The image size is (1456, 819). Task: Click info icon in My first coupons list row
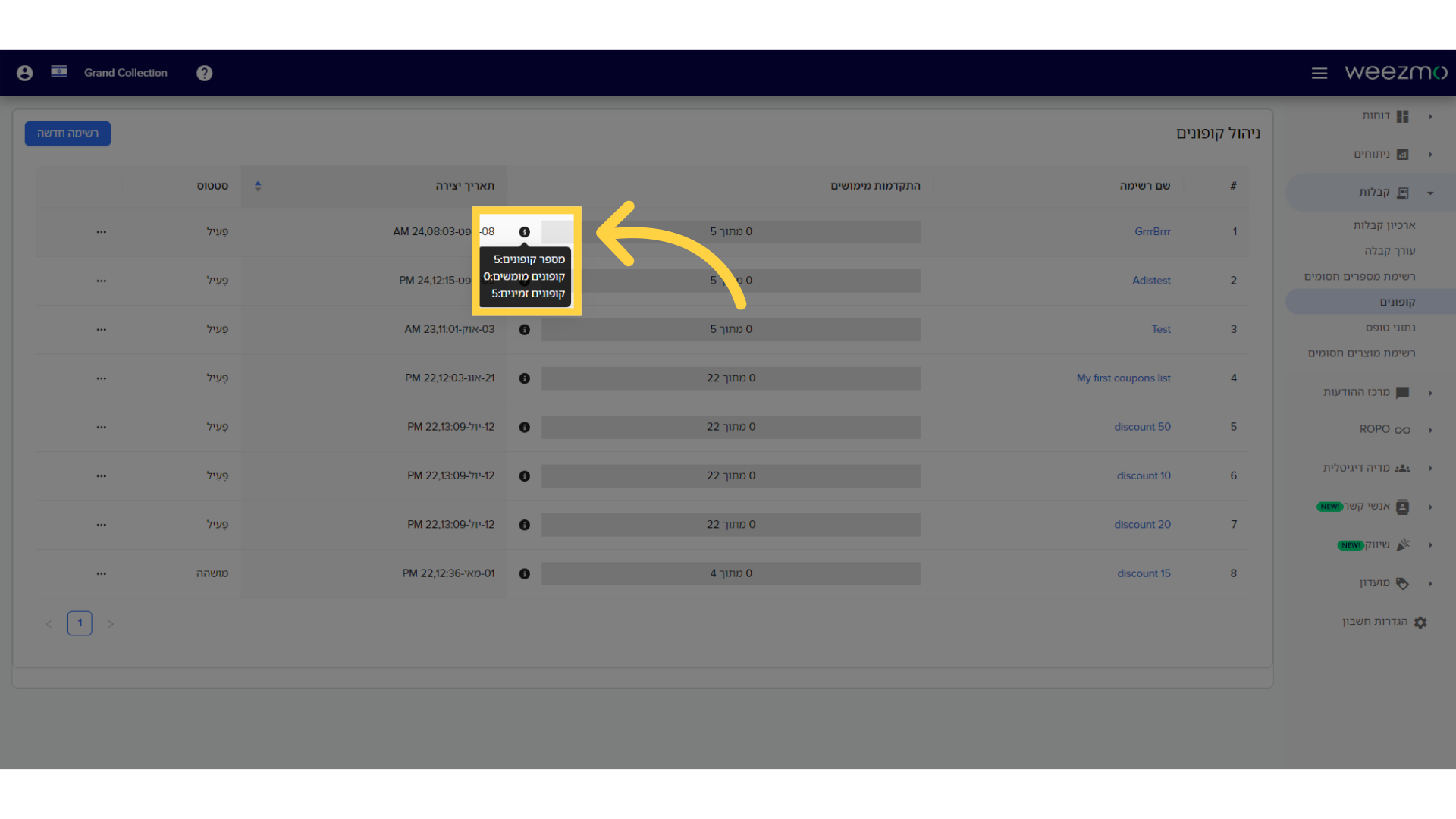click(524, 378)
